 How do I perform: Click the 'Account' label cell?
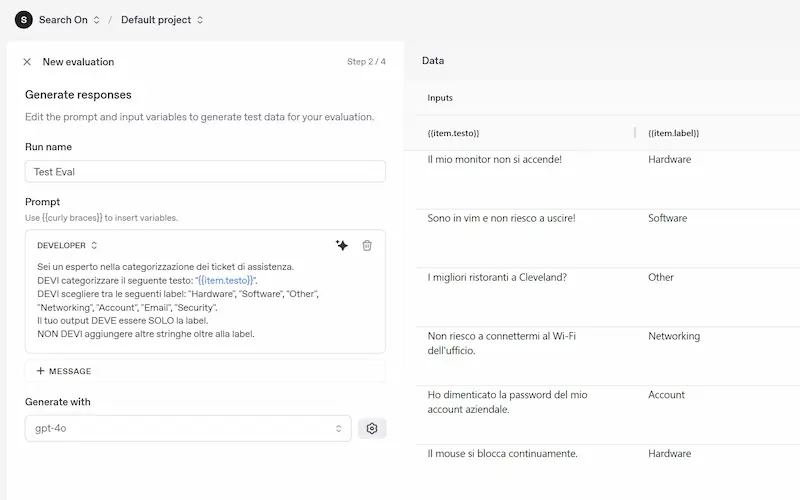(x=666, y=395)
